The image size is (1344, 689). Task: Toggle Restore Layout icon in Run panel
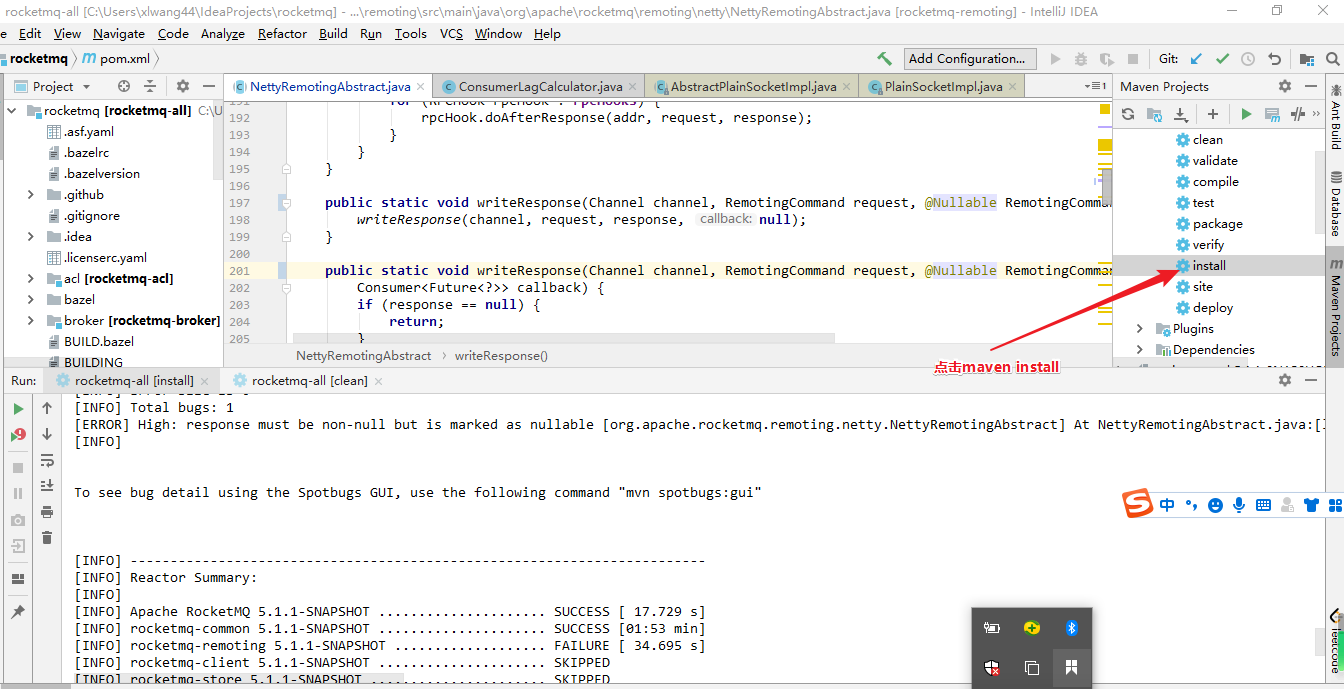18,579
